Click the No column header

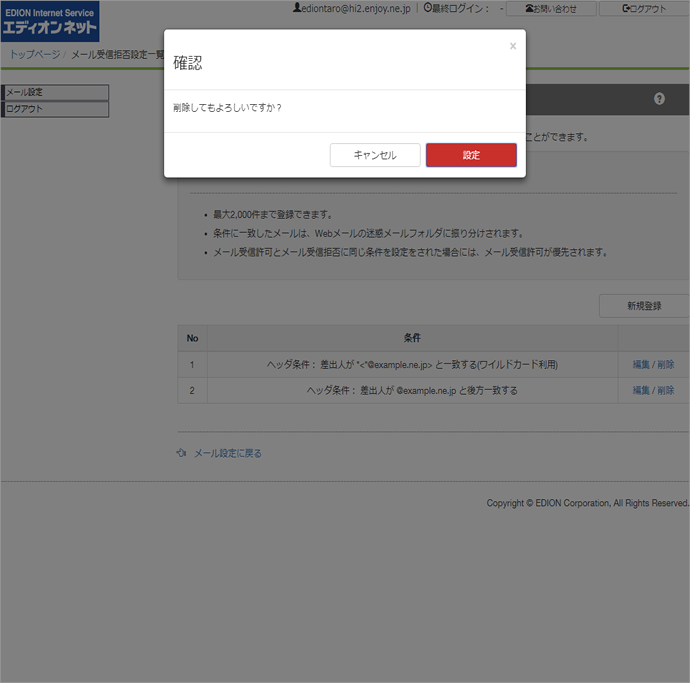[x=192, y=338]
